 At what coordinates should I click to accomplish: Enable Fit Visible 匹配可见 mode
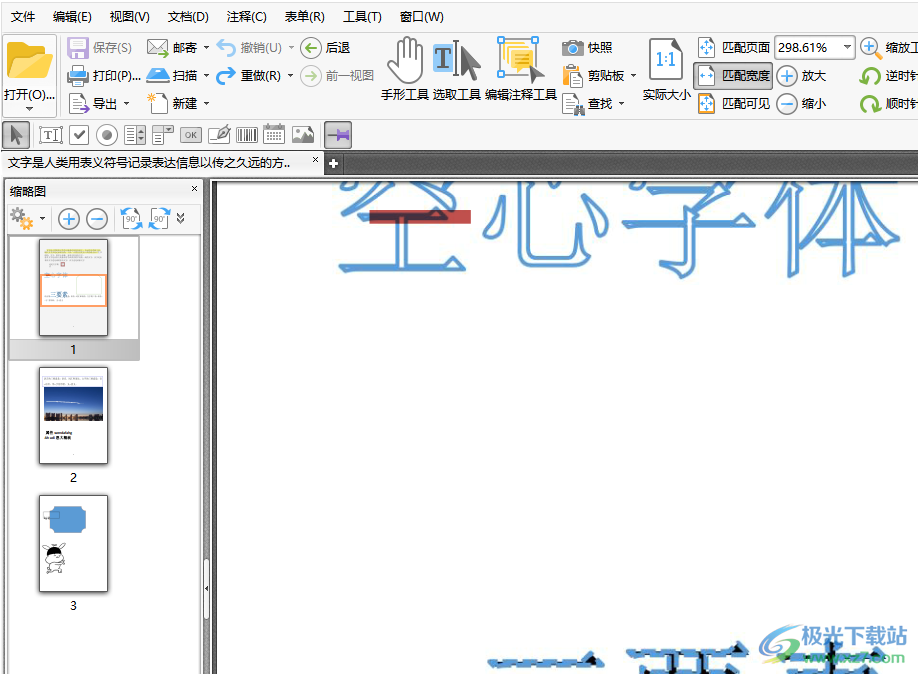[734, 104]
